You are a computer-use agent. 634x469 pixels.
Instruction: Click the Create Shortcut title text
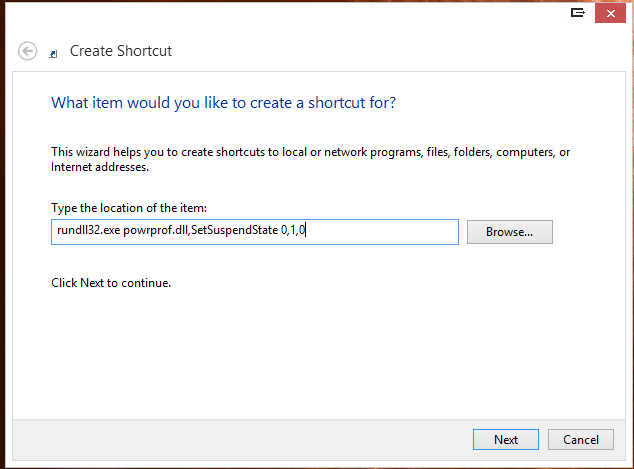(121, 51)
